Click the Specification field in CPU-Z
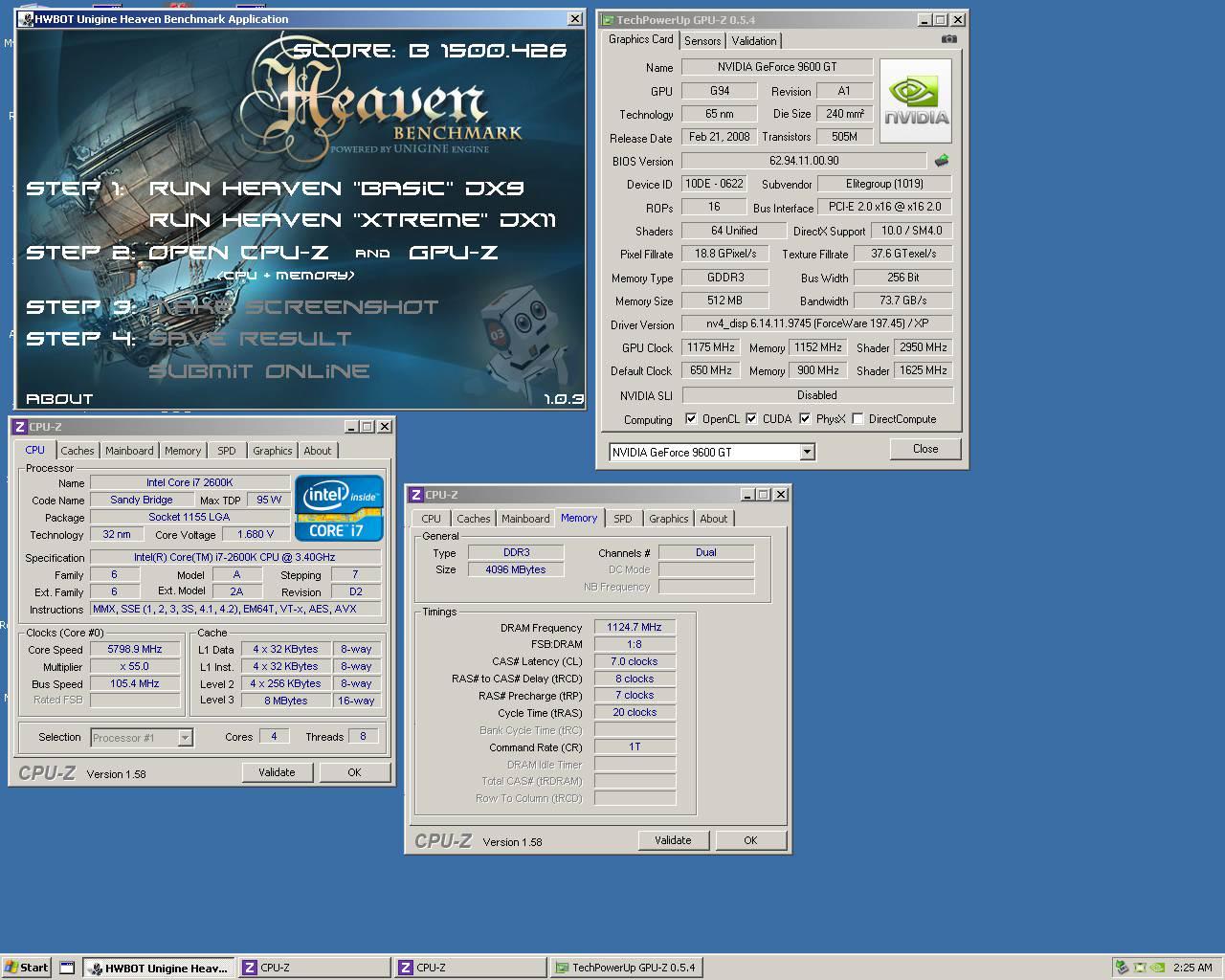 tap(234, 557)
